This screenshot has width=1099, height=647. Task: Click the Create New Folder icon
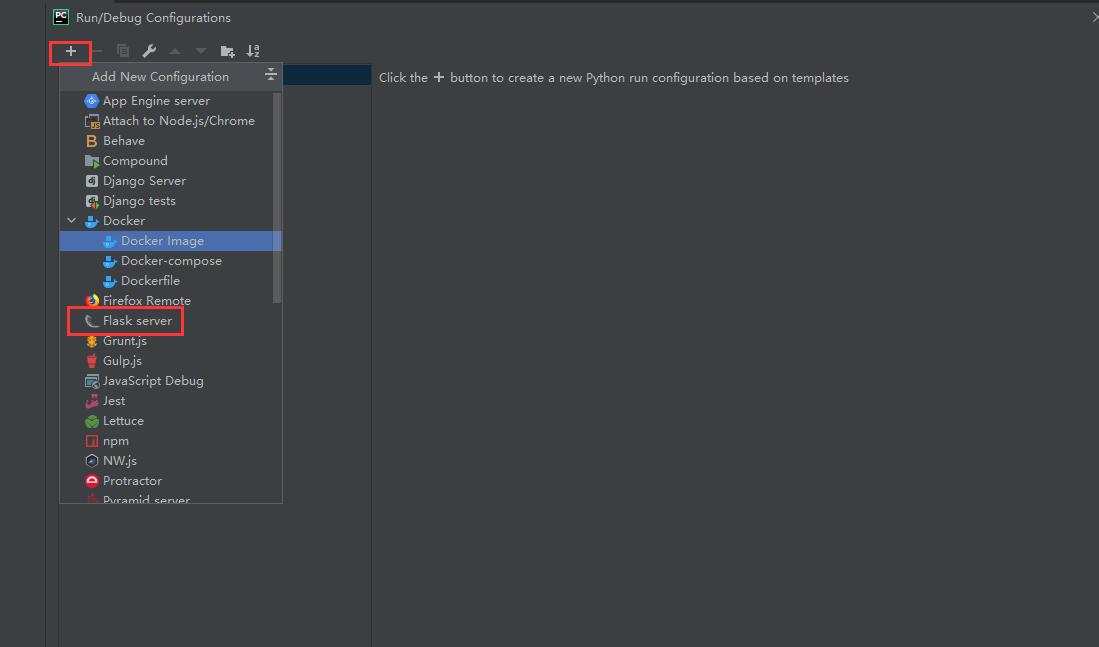click(227, 51)
